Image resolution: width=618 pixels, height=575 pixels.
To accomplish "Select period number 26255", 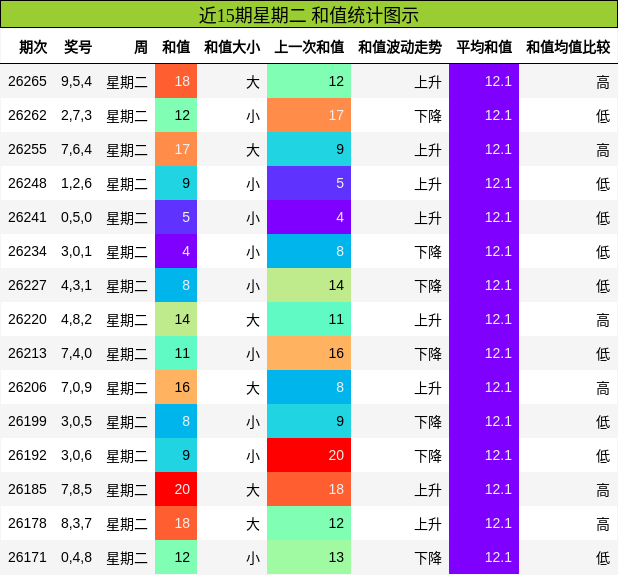I will click(27, 149).
